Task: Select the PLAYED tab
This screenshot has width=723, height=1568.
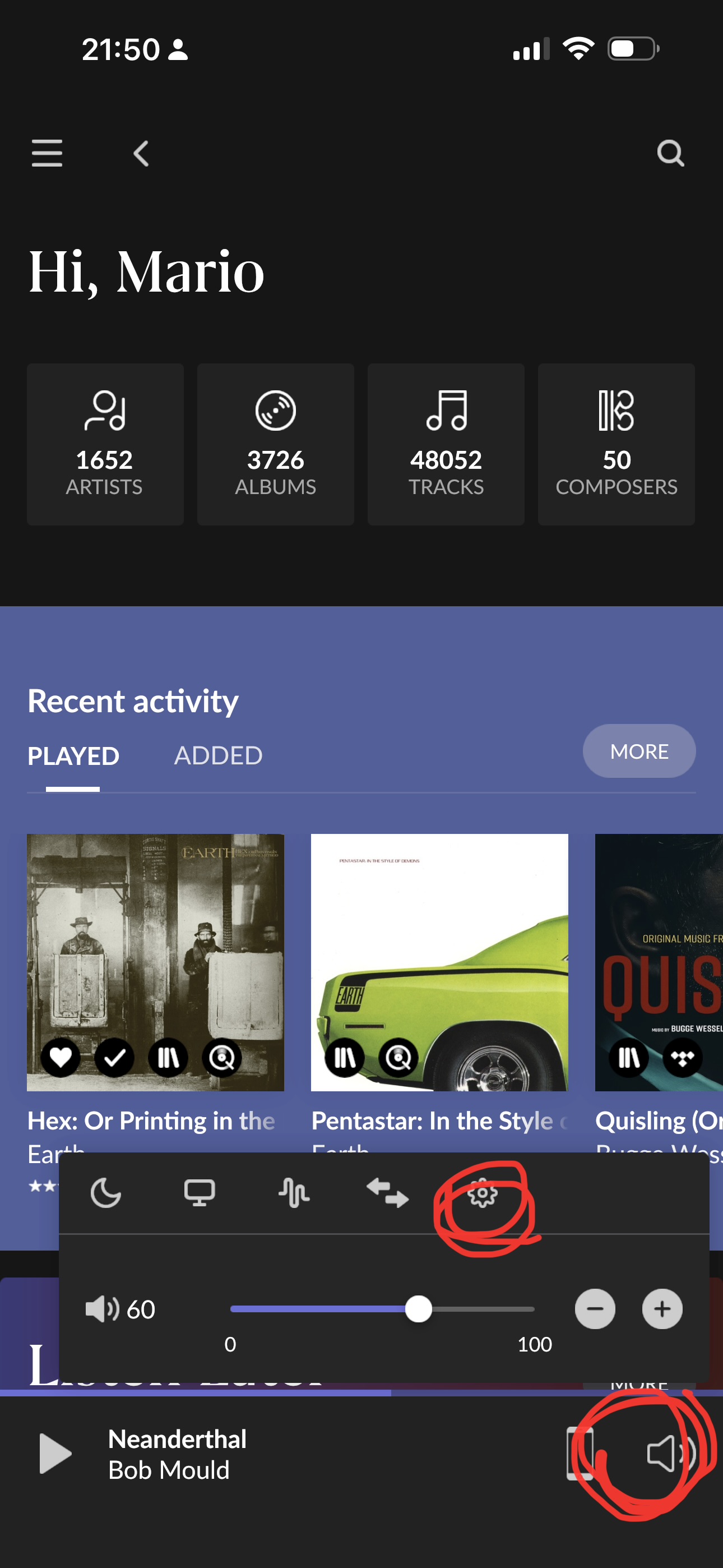Action: pos(73,756)
